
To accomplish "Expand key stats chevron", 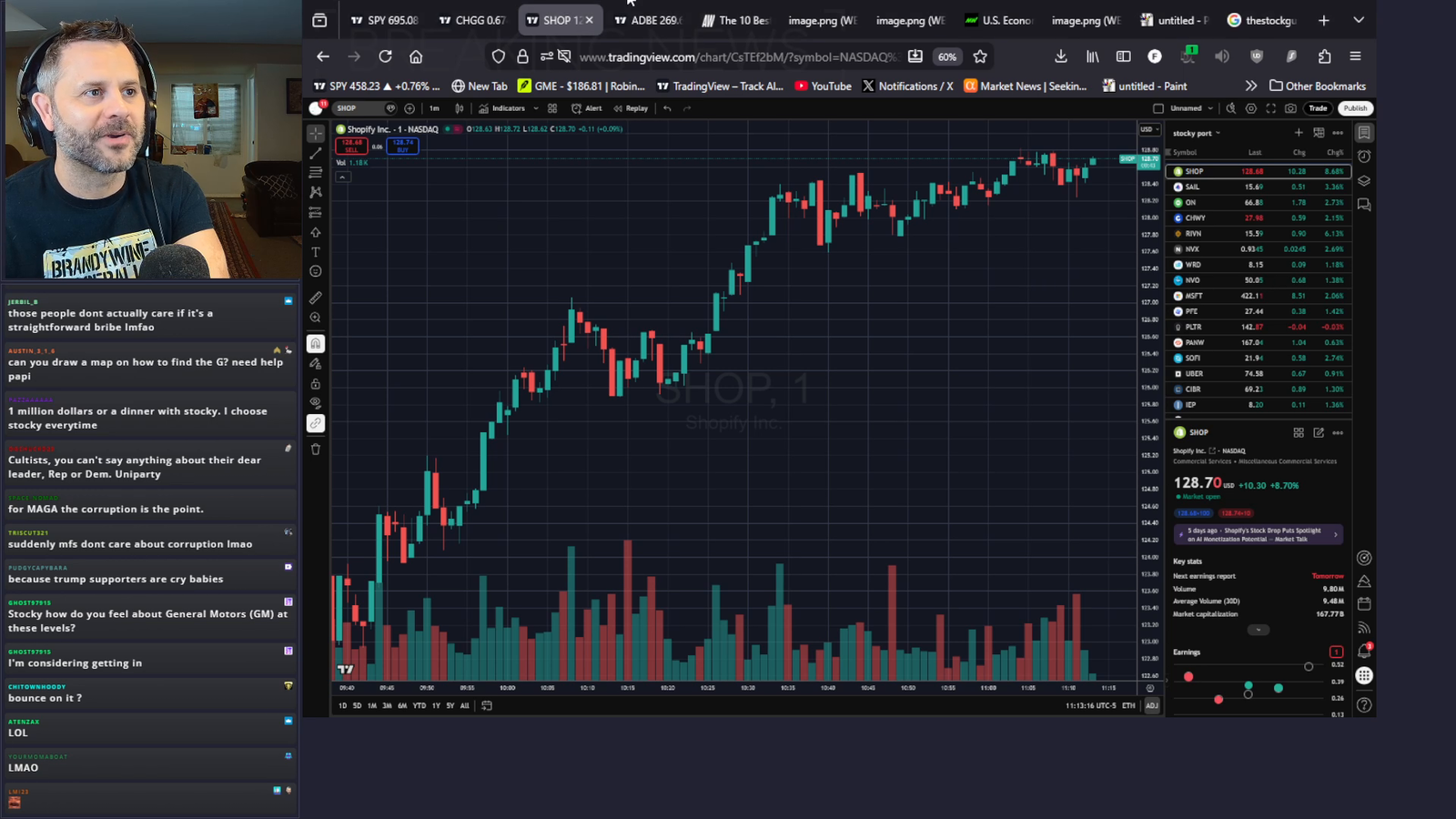I will (1259, 630).
